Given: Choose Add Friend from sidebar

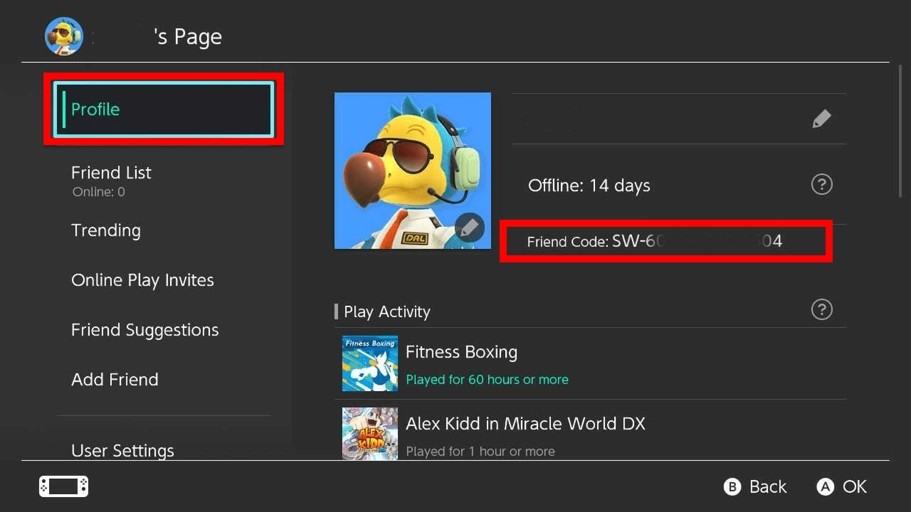Looking at the screenshot, I should coord(115,380).
